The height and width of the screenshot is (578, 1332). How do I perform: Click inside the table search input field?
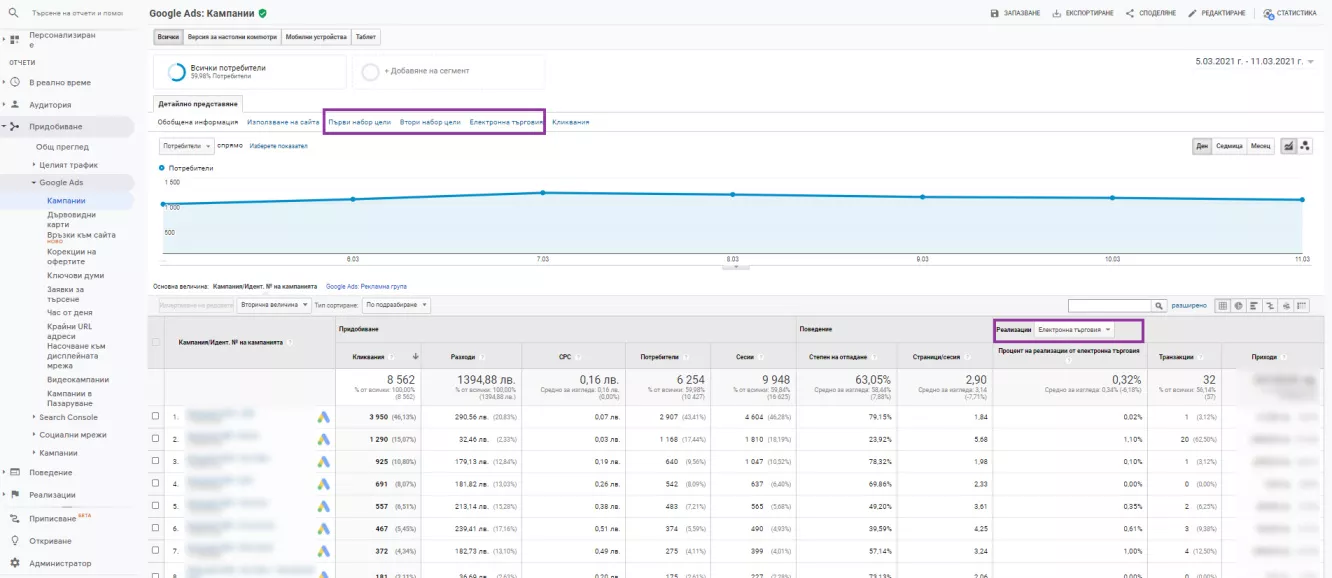[1110, 305]
